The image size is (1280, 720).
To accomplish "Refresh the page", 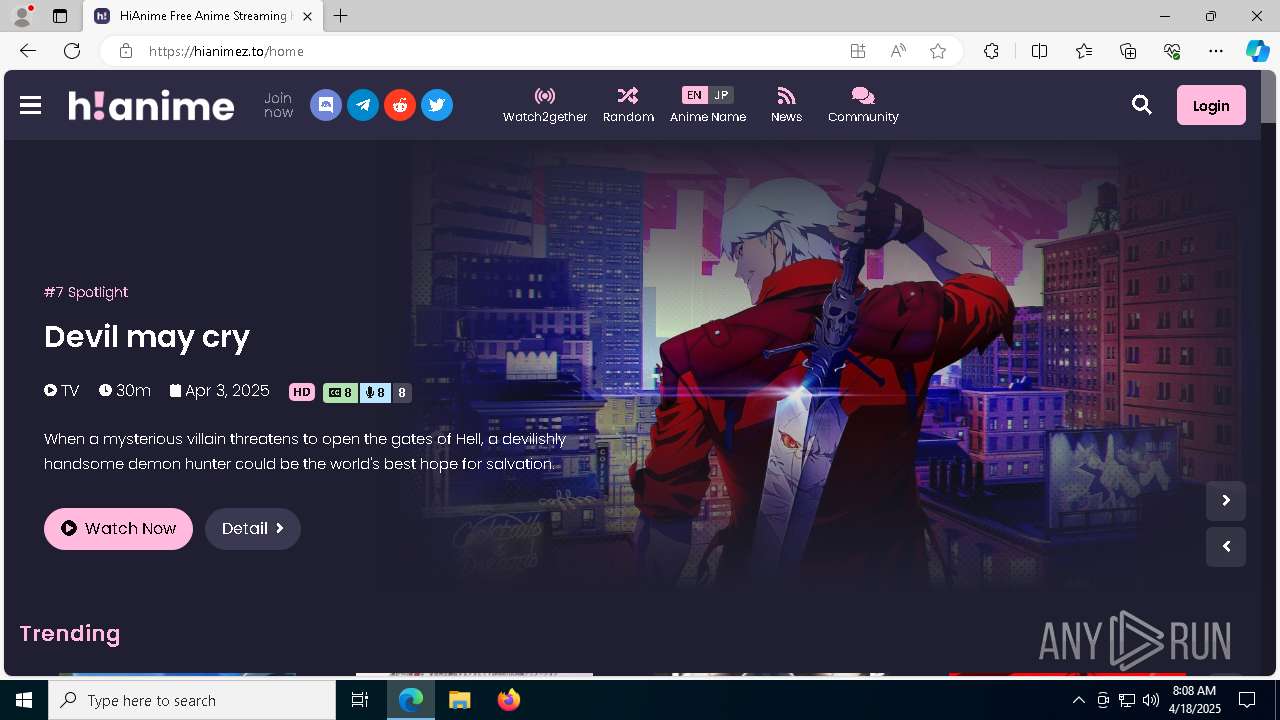I will pyautogui.click(x=72, y=51).
